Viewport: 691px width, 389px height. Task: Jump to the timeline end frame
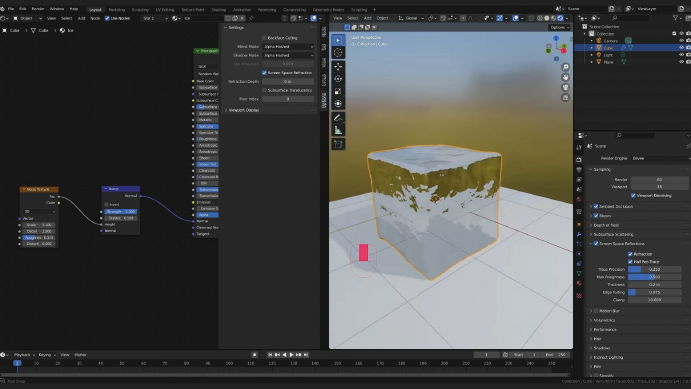pyautogui.click(x=306, y=355)
